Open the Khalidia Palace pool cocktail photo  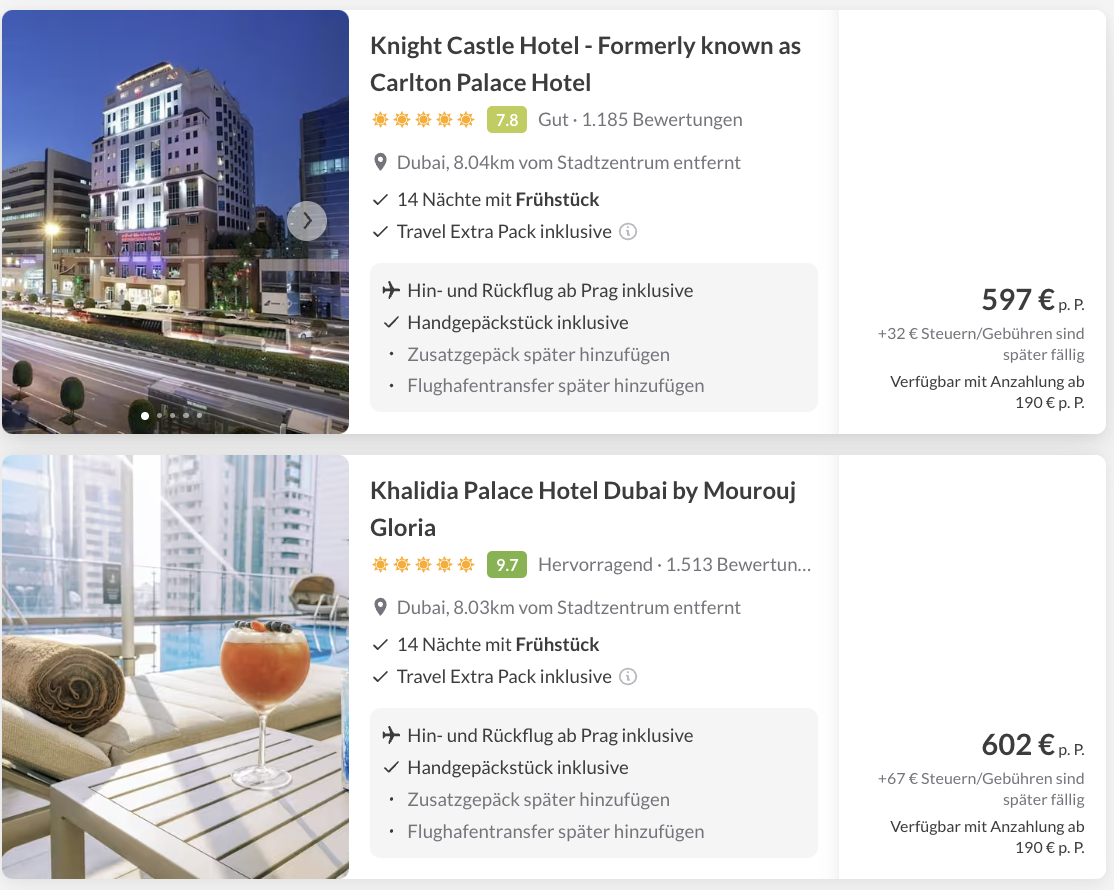175,667
